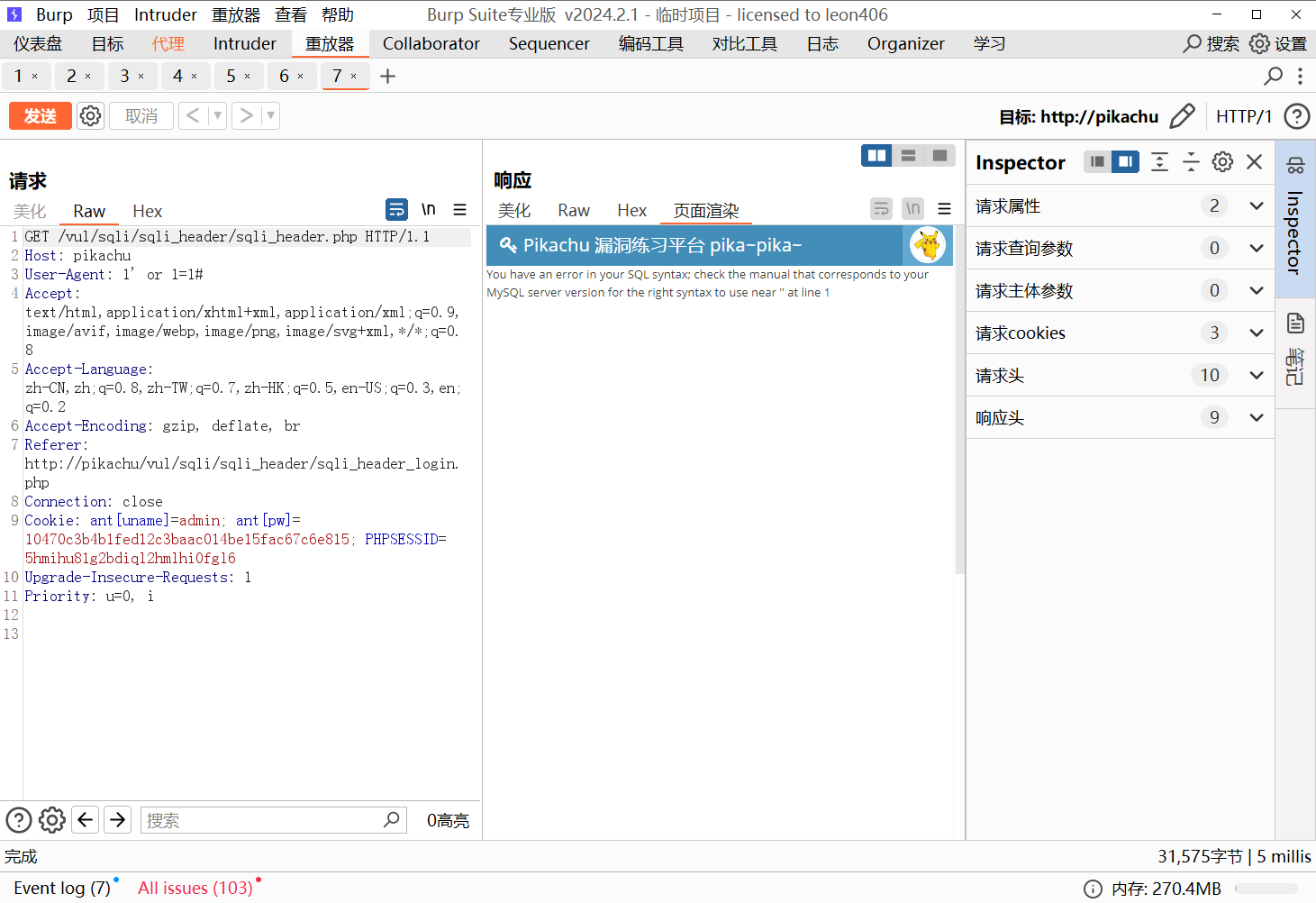Collapse all Inspector sections icon

pos(1191,161)
